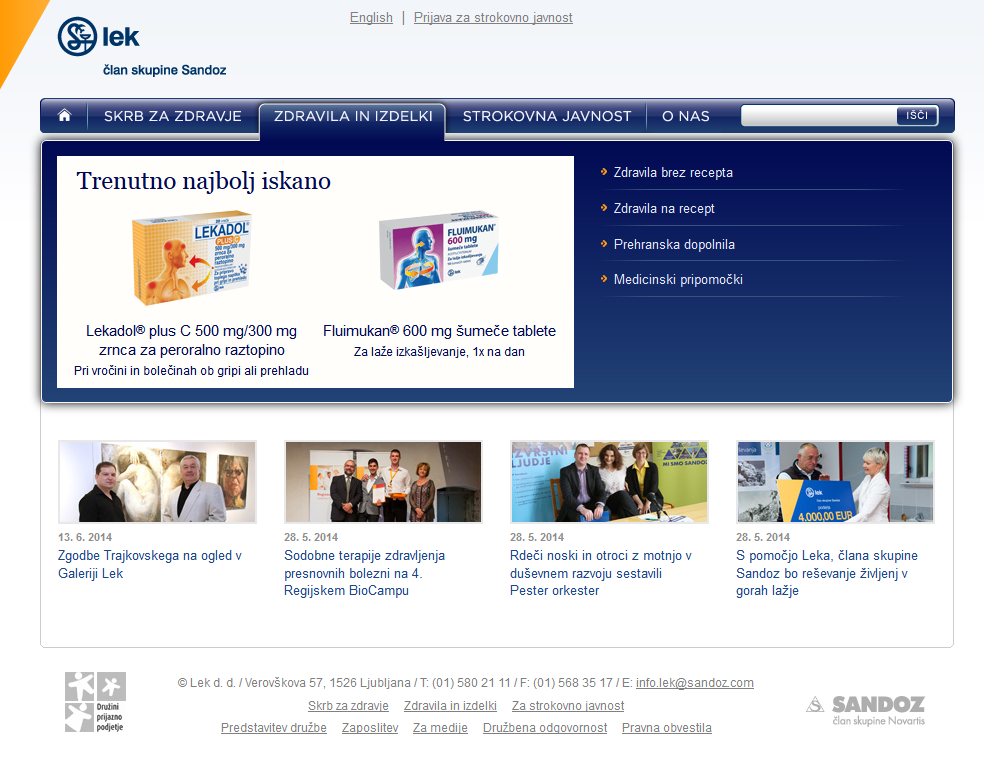This screenshot has height=757, width=984.
Task: Read Rdeči noski in otroci article
Action: 601,573
